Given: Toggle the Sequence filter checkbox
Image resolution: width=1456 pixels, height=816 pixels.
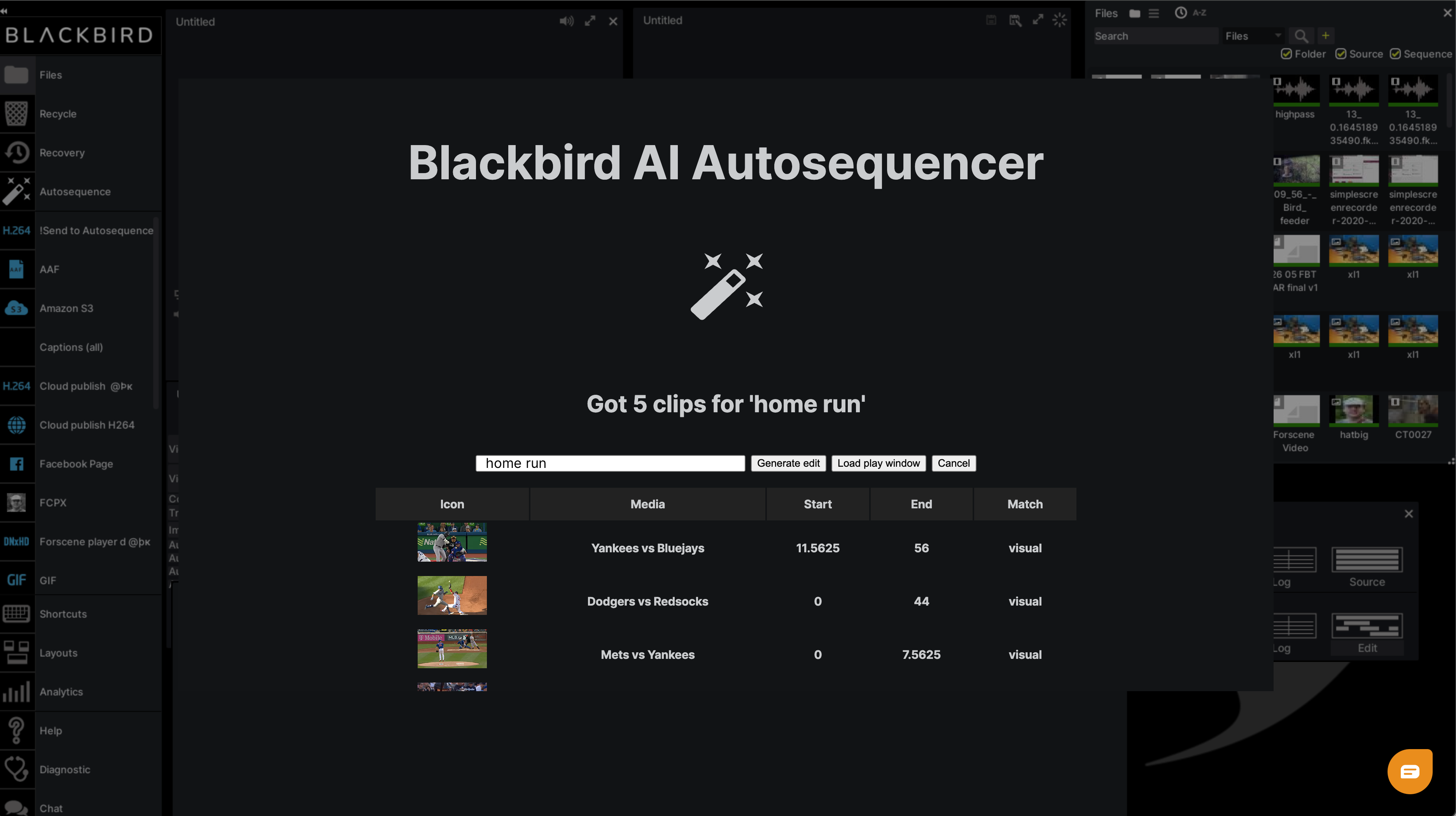Looking at the screenshot, I should pos(1395,54).
